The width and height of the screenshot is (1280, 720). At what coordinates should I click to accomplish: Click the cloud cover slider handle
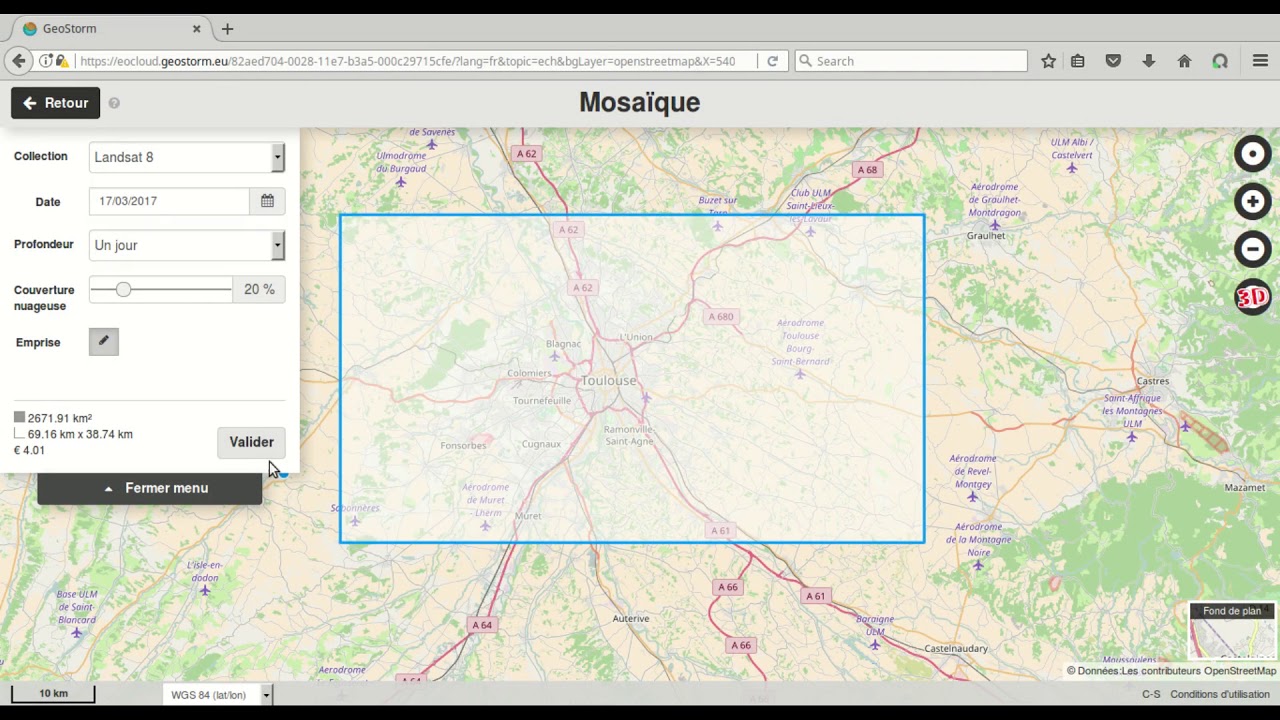pos(123,289)
